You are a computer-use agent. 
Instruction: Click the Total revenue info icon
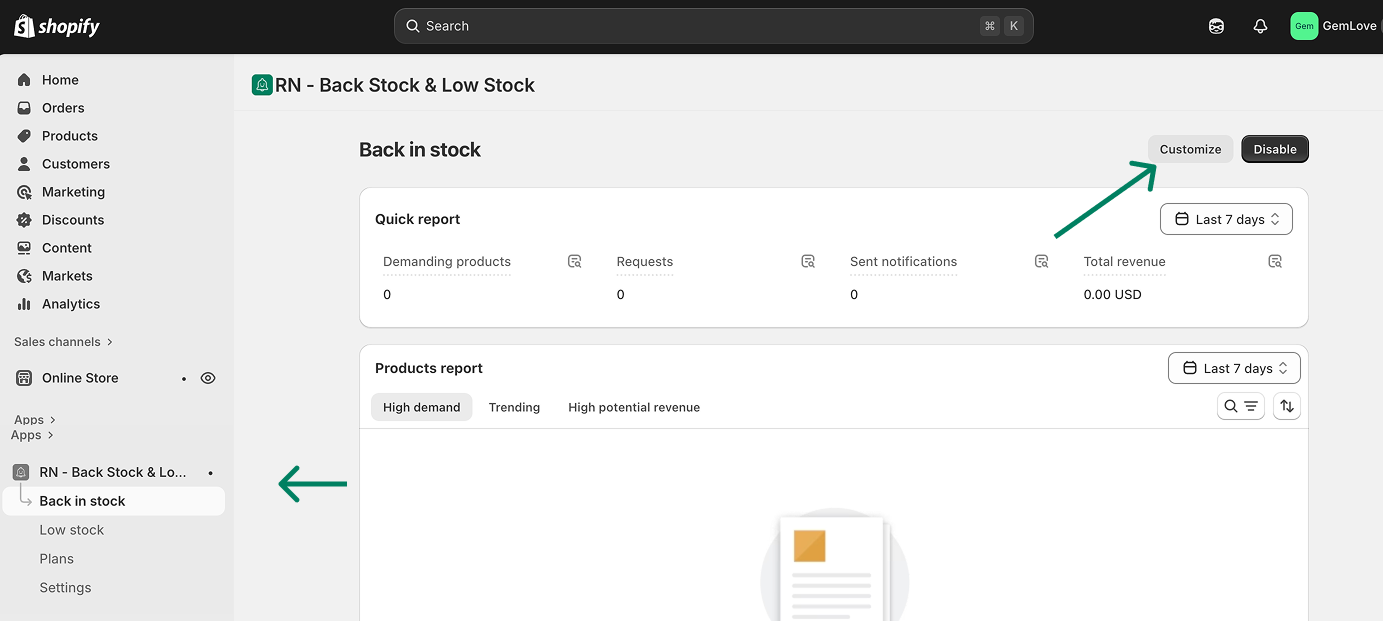(x=1275, y=261)
